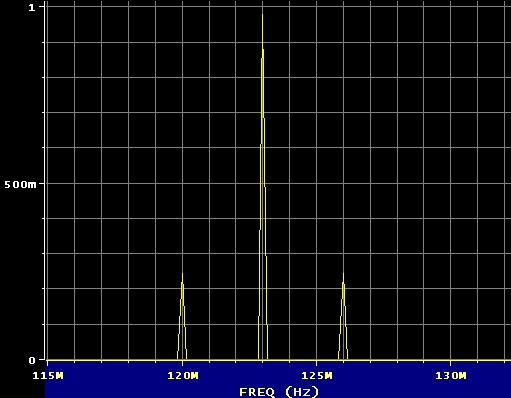Click the FREQ (Hz) axis title
511x398 pixels.
279,391
